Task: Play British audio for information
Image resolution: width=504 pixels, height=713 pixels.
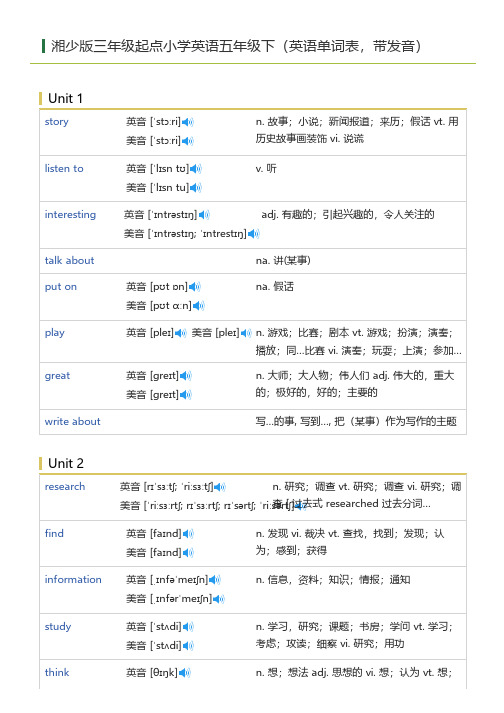Action: [x=215, y=580]
